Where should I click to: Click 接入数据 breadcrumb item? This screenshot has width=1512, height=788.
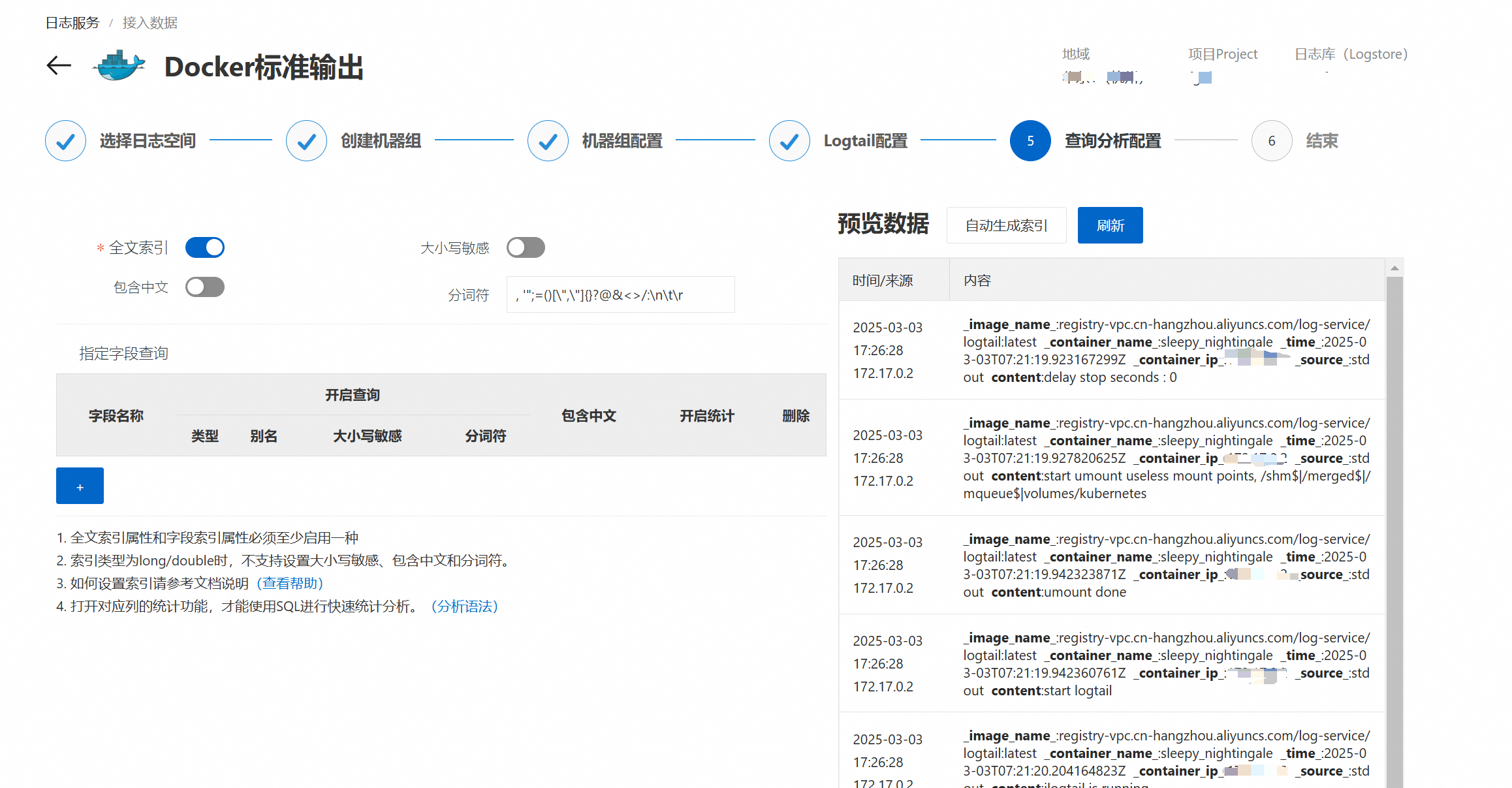point(150,23)
